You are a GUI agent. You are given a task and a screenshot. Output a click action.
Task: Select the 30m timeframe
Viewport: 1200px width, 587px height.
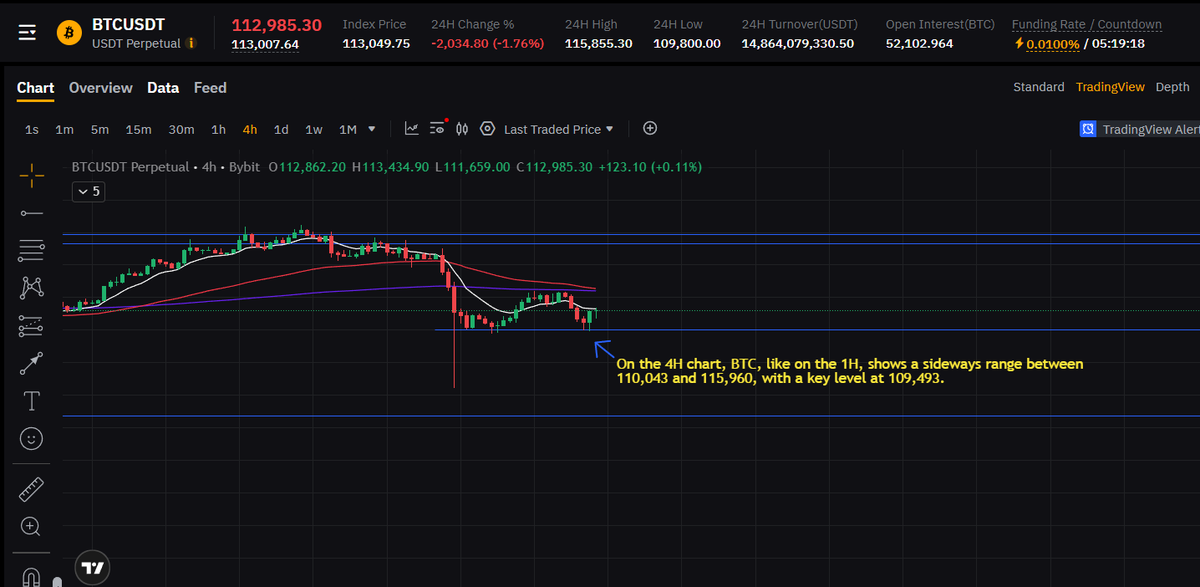[181, 129]
